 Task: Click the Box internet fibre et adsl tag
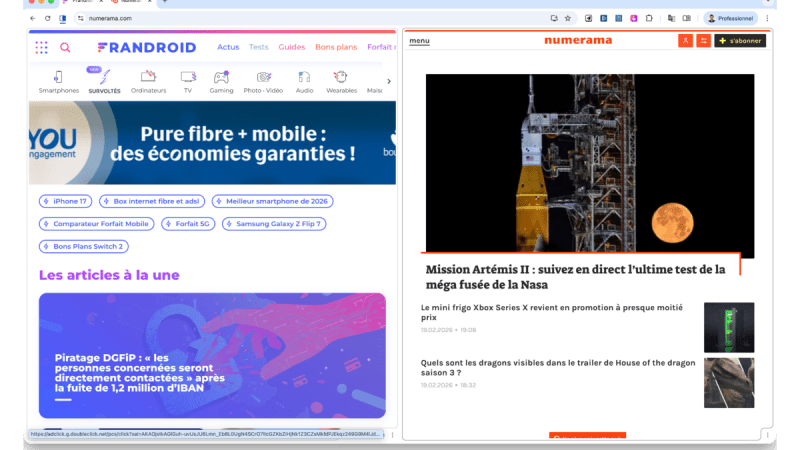tap(152, 201)
